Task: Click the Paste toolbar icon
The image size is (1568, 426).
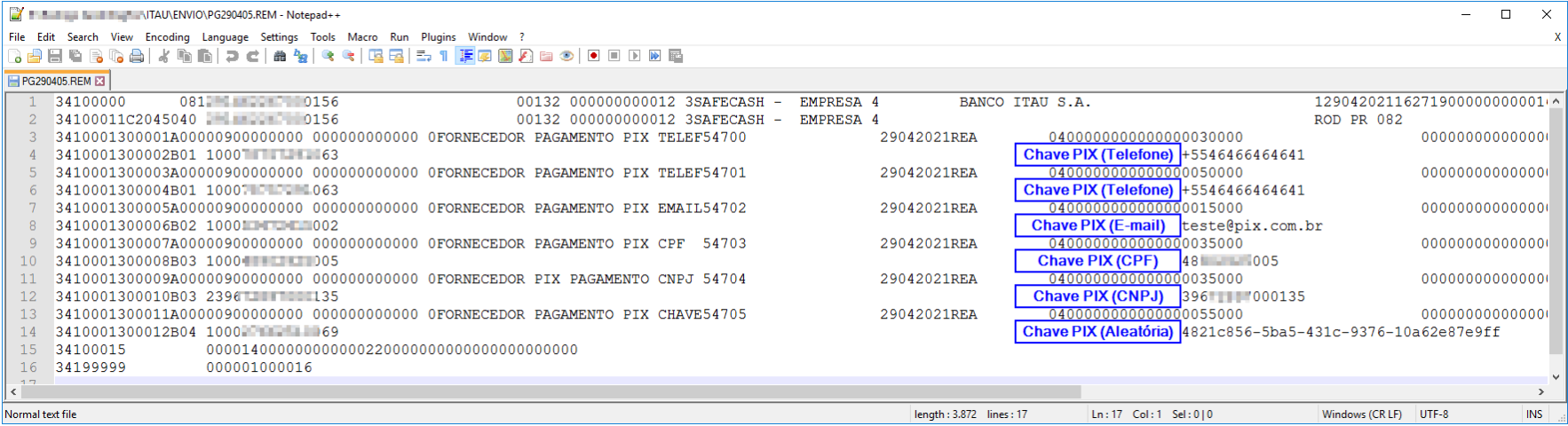Action: coord(204,56)
